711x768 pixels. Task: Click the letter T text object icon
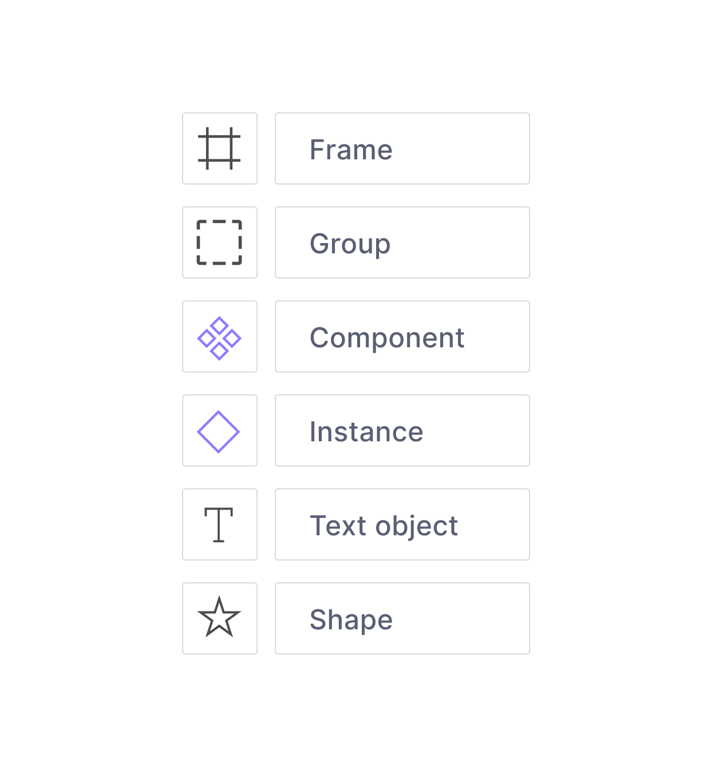pos(219,525)
